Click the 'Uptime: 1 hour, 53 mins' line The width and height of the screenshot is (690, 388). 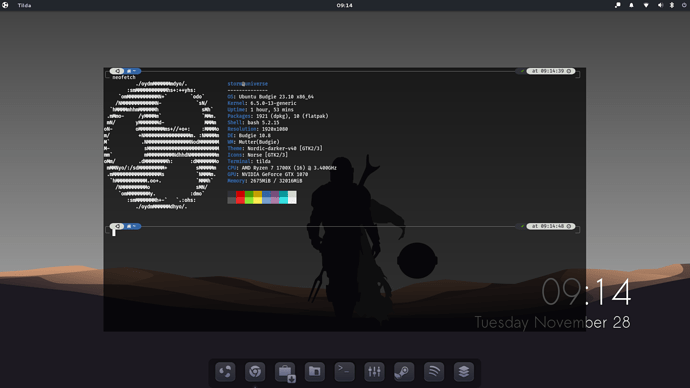click(261, 110)
